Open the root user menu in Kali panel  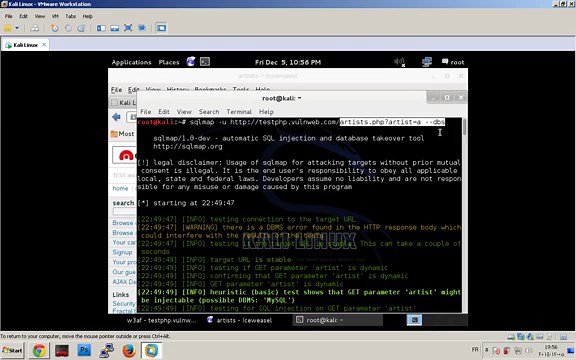pyautogui.click(x=453, y=62)
